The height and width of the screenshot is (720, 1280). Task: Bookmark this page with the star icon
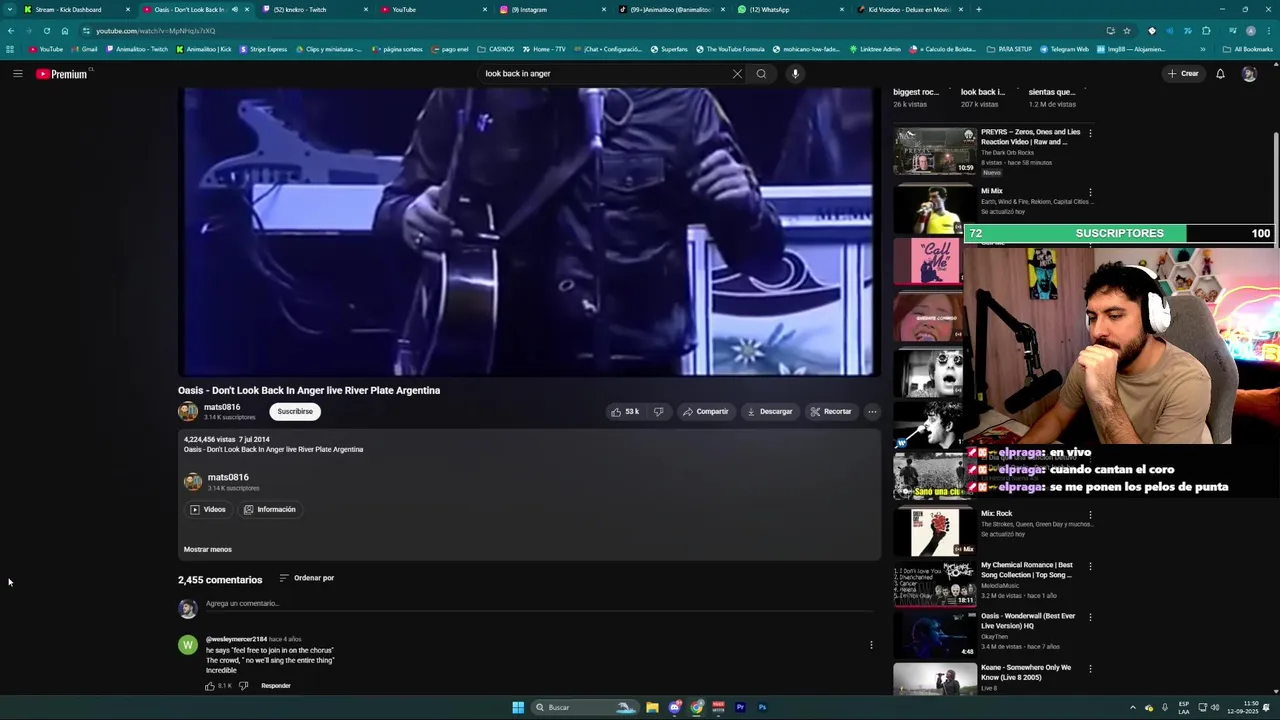point(1127,31)
